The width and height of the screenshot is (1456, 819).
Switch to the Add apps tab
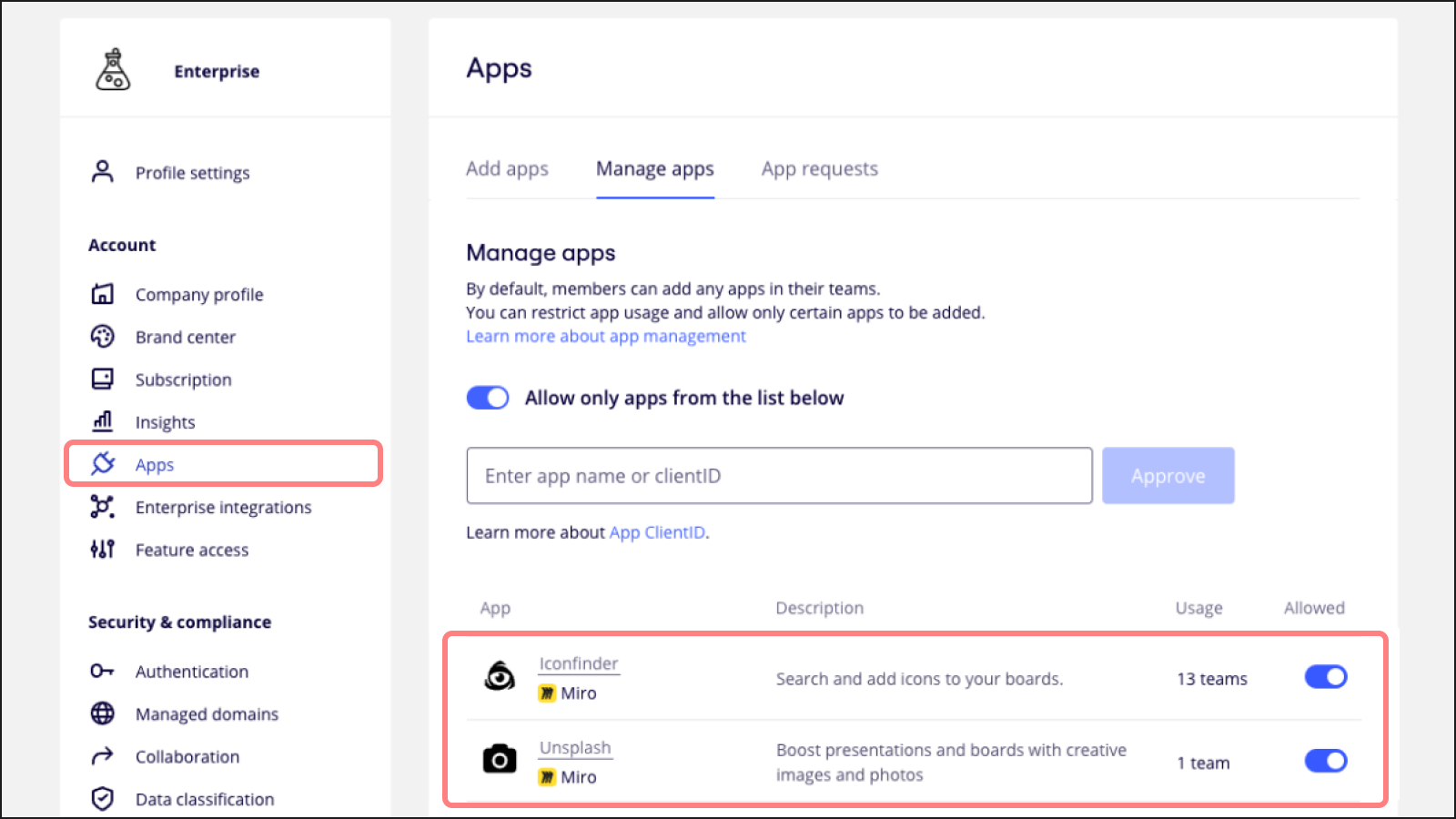click(507, 168)
